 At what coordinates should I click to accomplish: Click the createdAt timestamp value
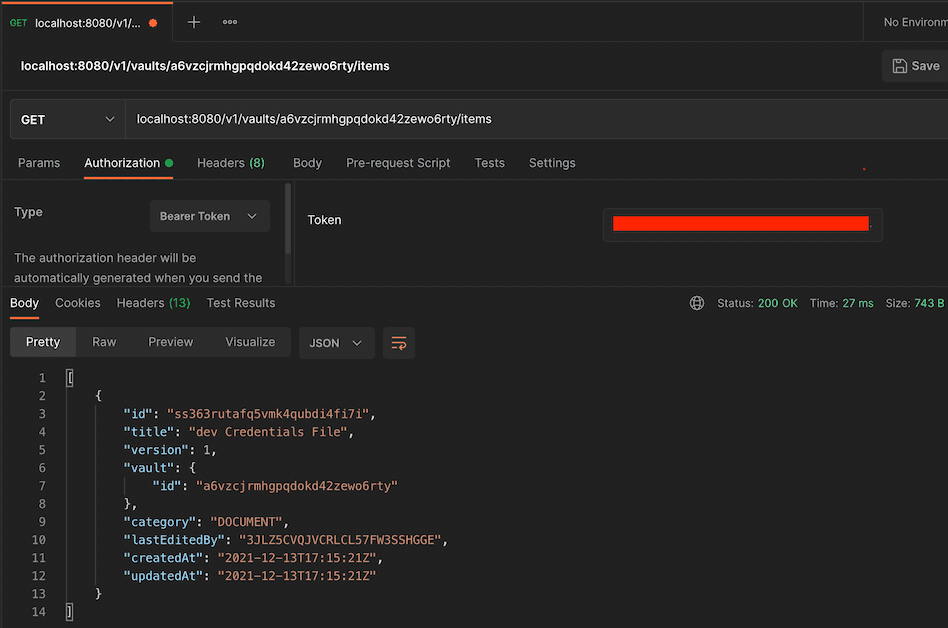(297, 558)
